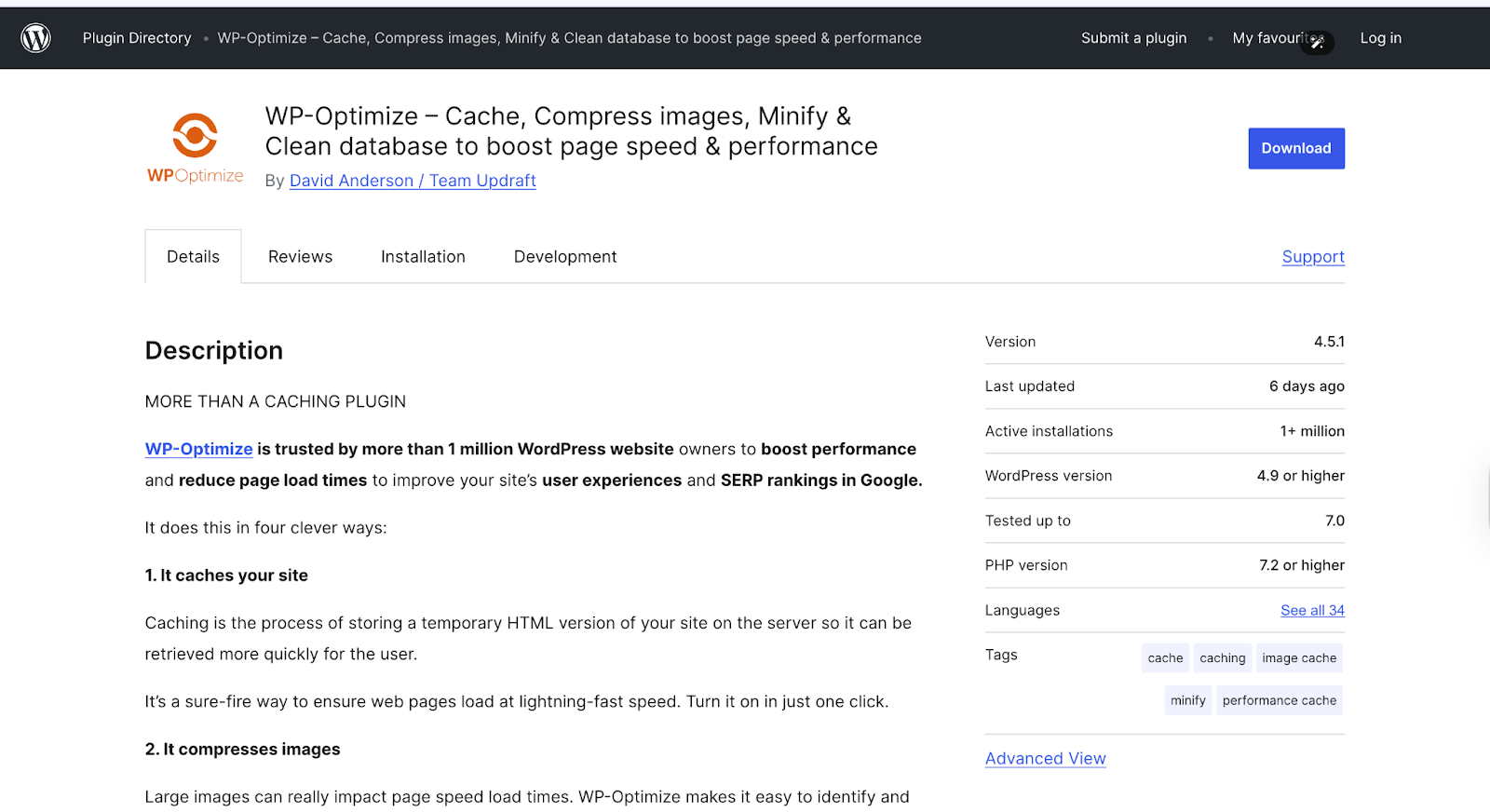Click the WP-Optimize plugin logo
The width and height of the screenshot is (1490, 812).
click(x=195, y=148)
